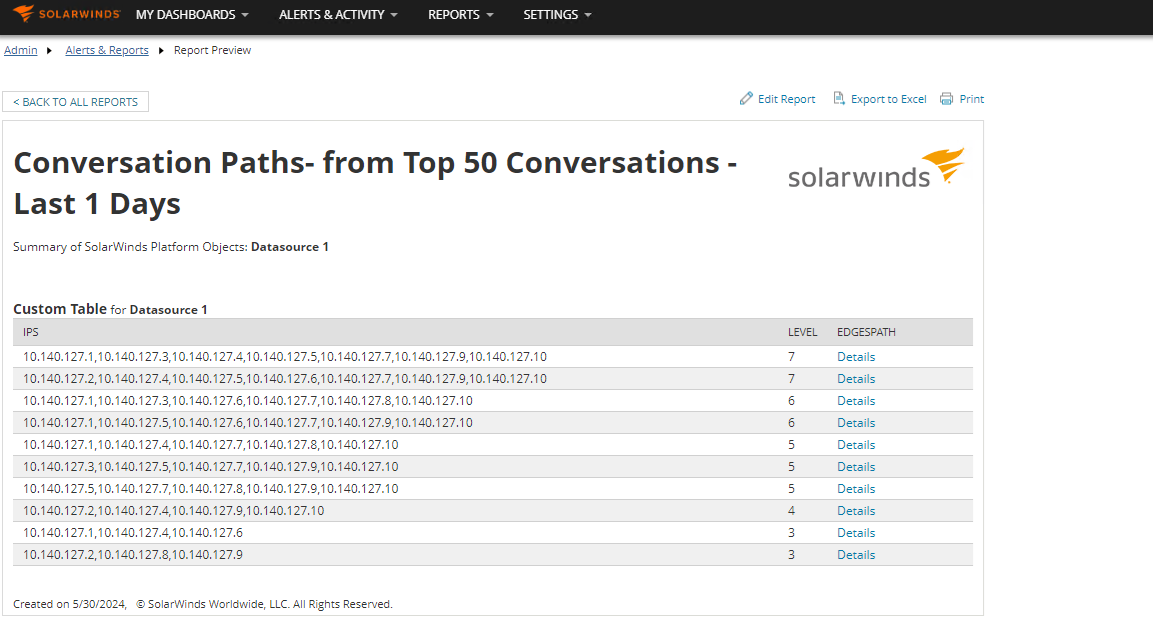Click the Print link
The image size is (1153, 631).
pos(971,99)
